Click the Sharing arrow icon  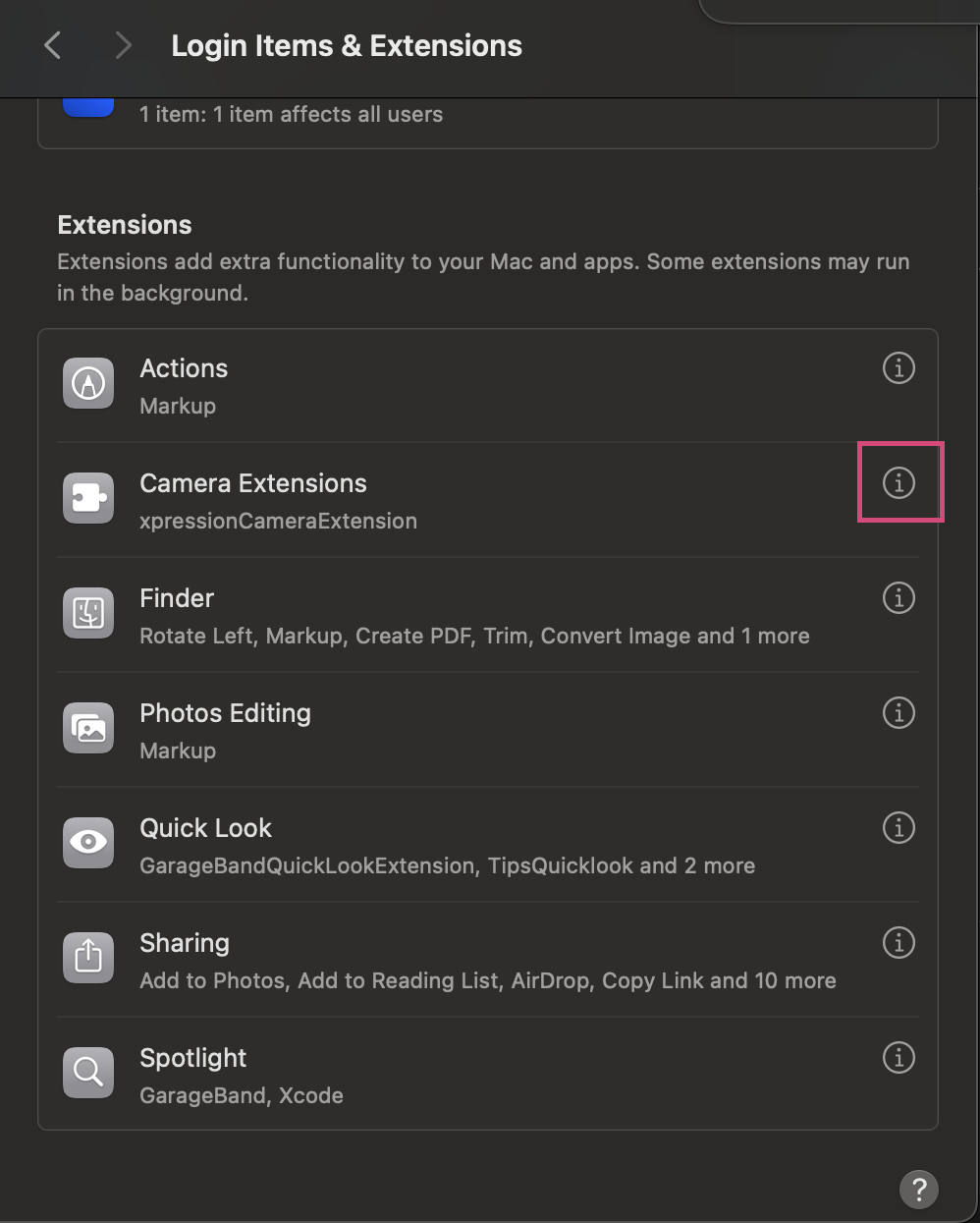click(x=88, y=958)
